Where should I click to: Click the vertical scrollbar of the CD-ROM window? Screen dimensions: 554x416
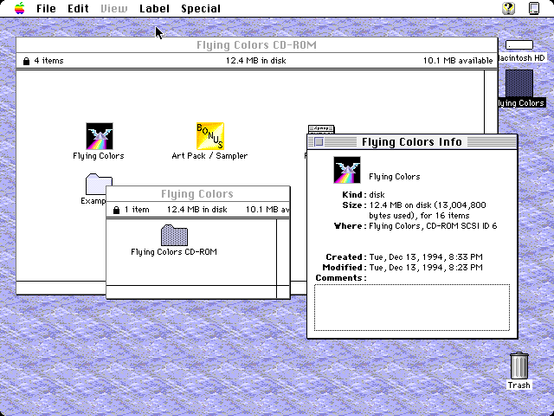point(491,102)
